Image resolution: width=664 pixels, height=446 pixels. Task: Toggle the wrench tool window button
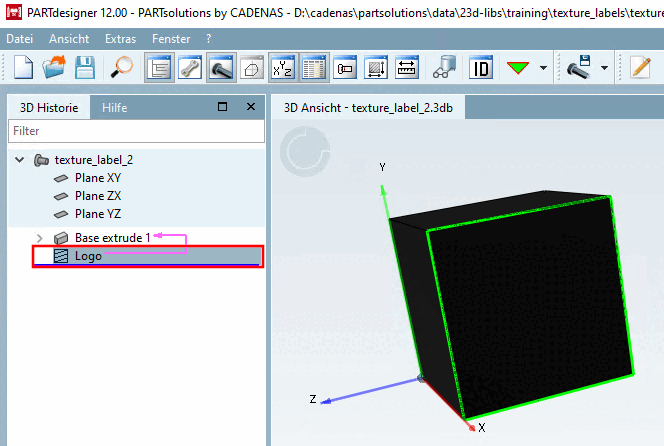pyautogui.click(x=190, y=67)
